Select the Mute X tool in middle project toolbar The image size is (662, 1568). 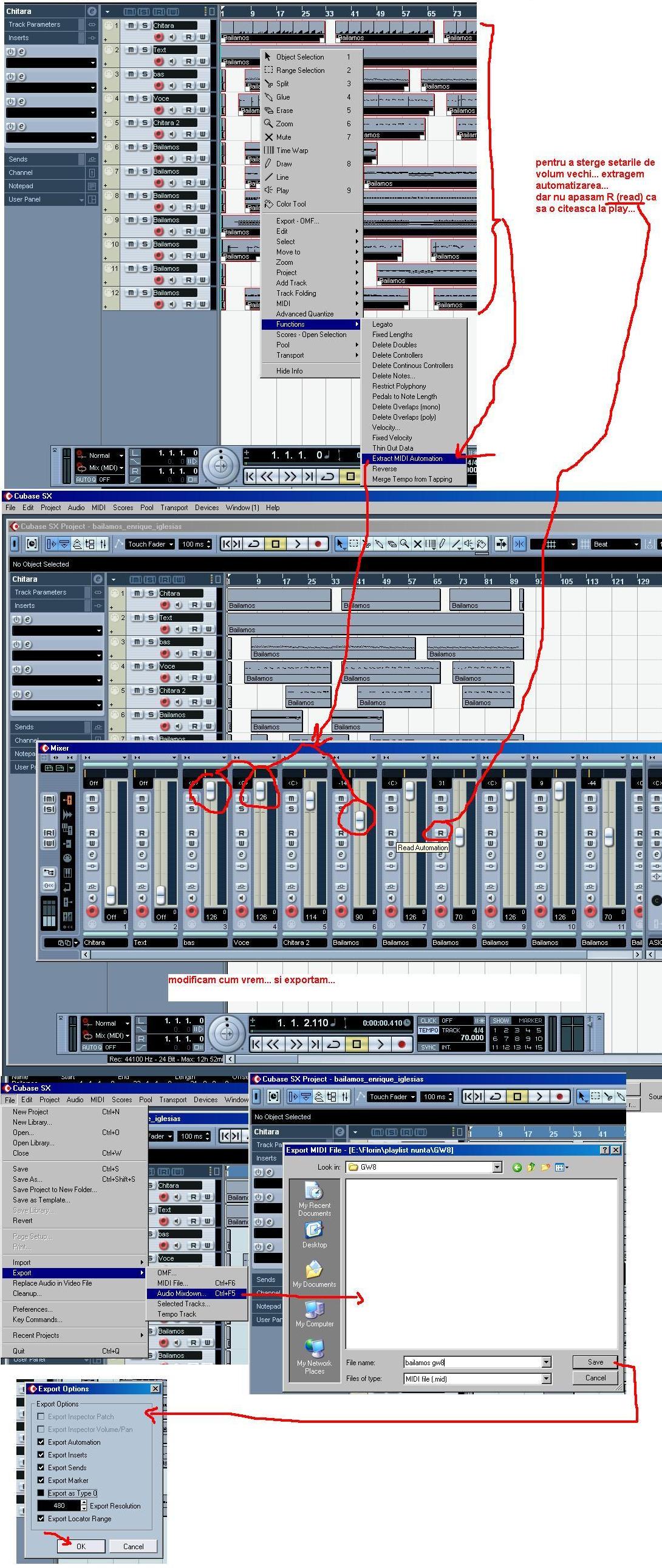pos(418,544)
